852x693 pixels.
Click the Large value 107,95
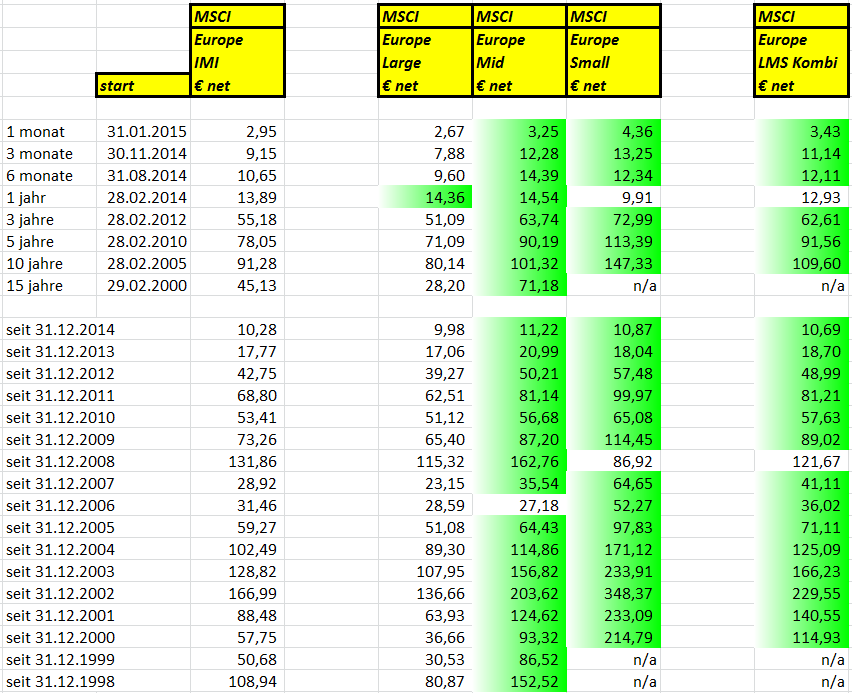point(440,571)
